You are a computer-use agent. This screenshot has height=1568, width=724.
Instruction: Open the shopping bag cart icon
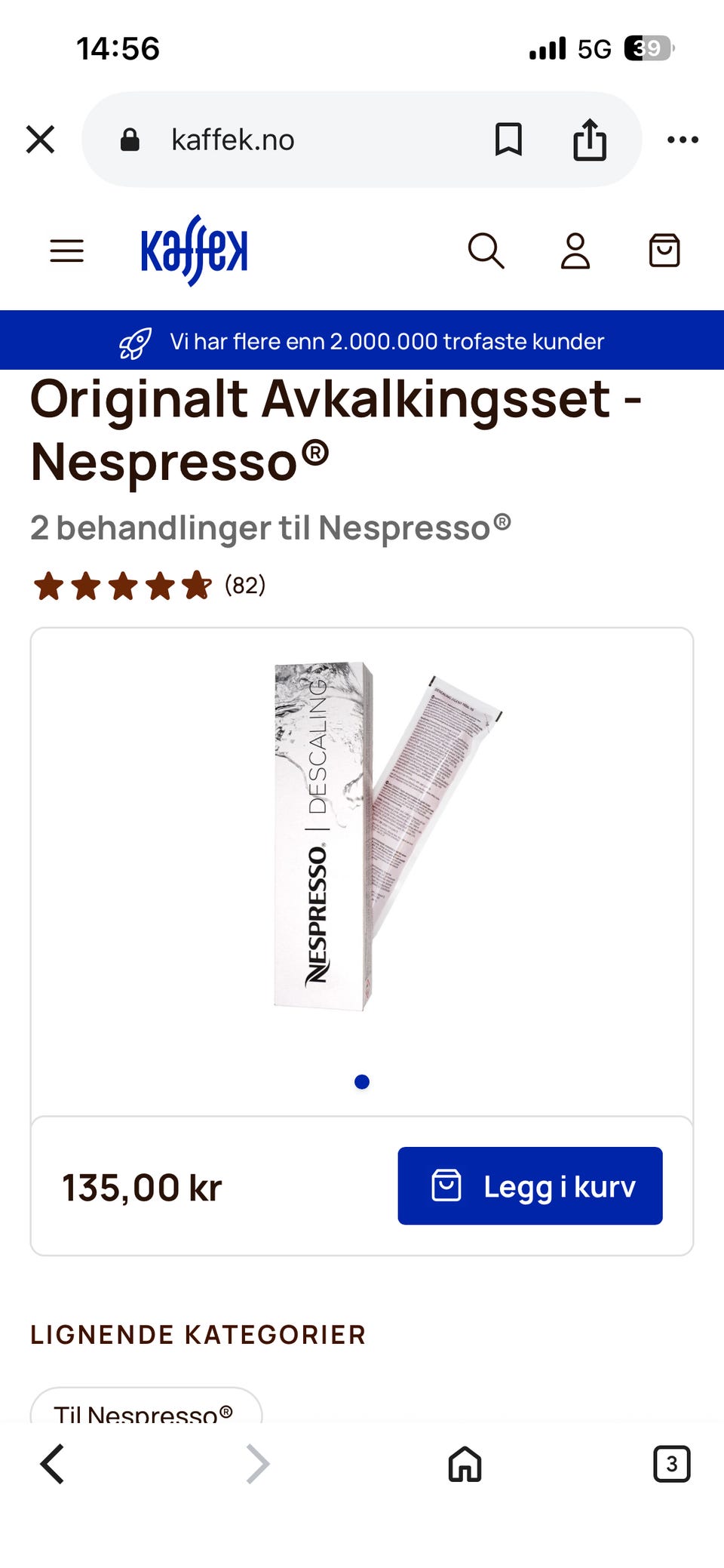(664, 251)
